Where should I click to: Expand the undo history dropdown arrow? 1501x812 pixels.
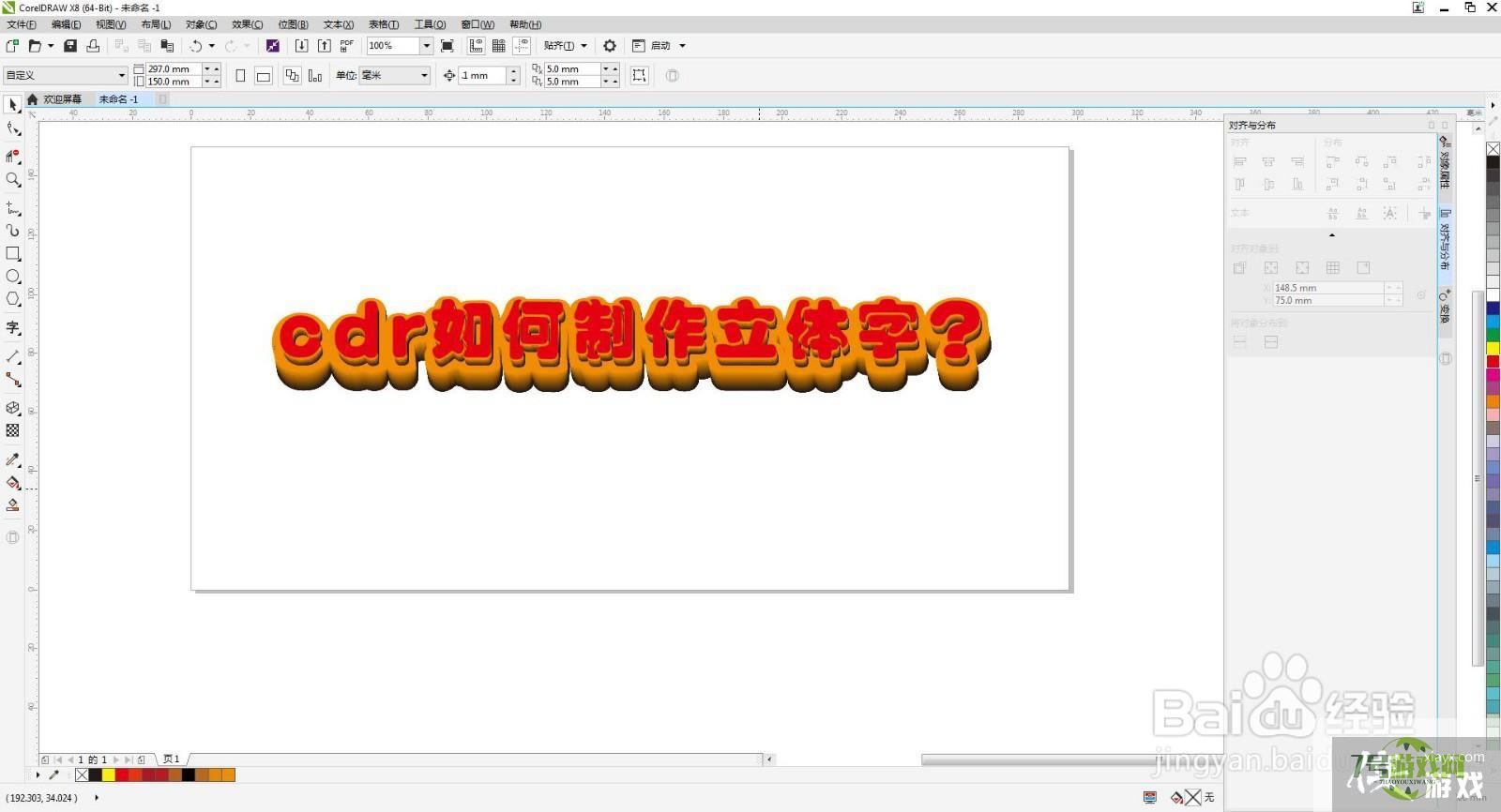point(211,45)
